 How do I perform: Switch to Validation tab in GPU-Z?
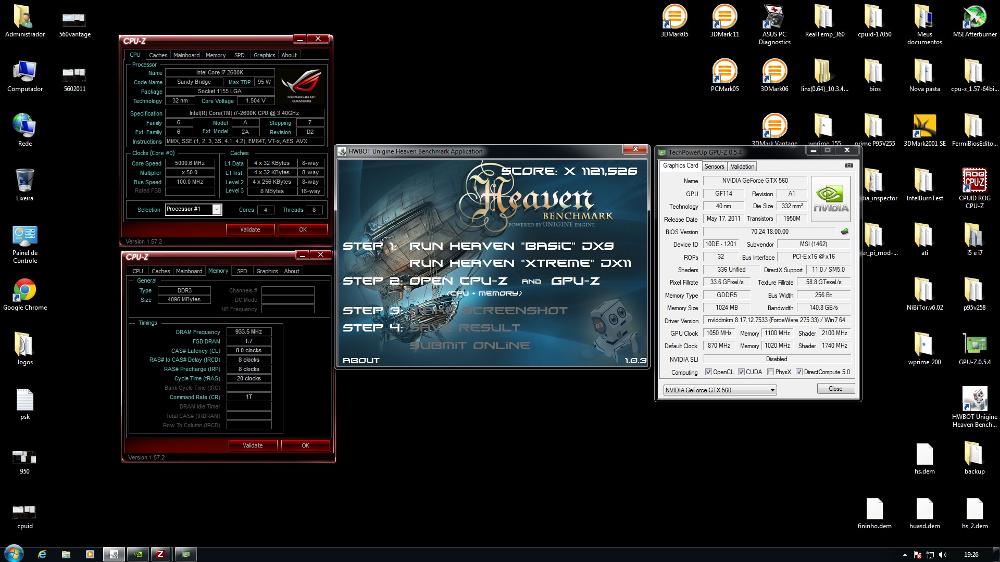(742, 166)
